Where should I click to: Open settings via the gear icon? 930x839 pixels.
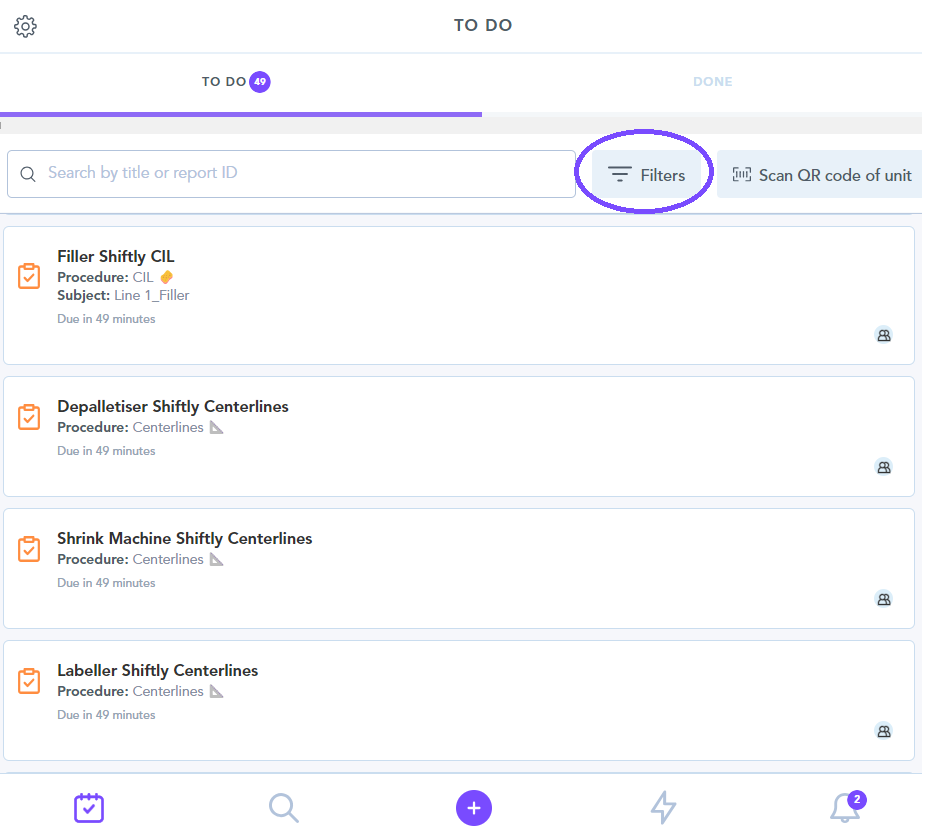pyautogui.click(x=25, y=27)
